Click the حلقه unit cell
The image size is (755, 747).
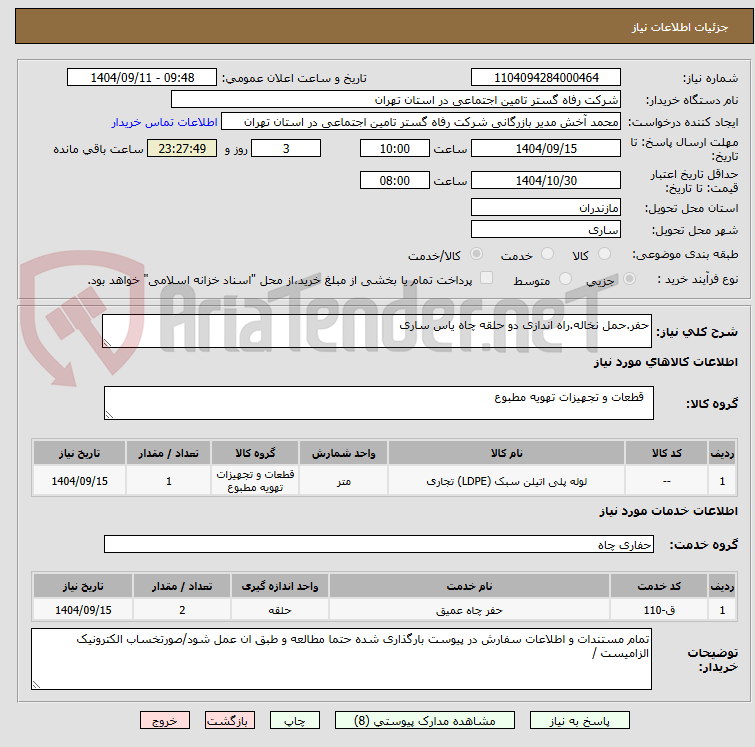280,610
